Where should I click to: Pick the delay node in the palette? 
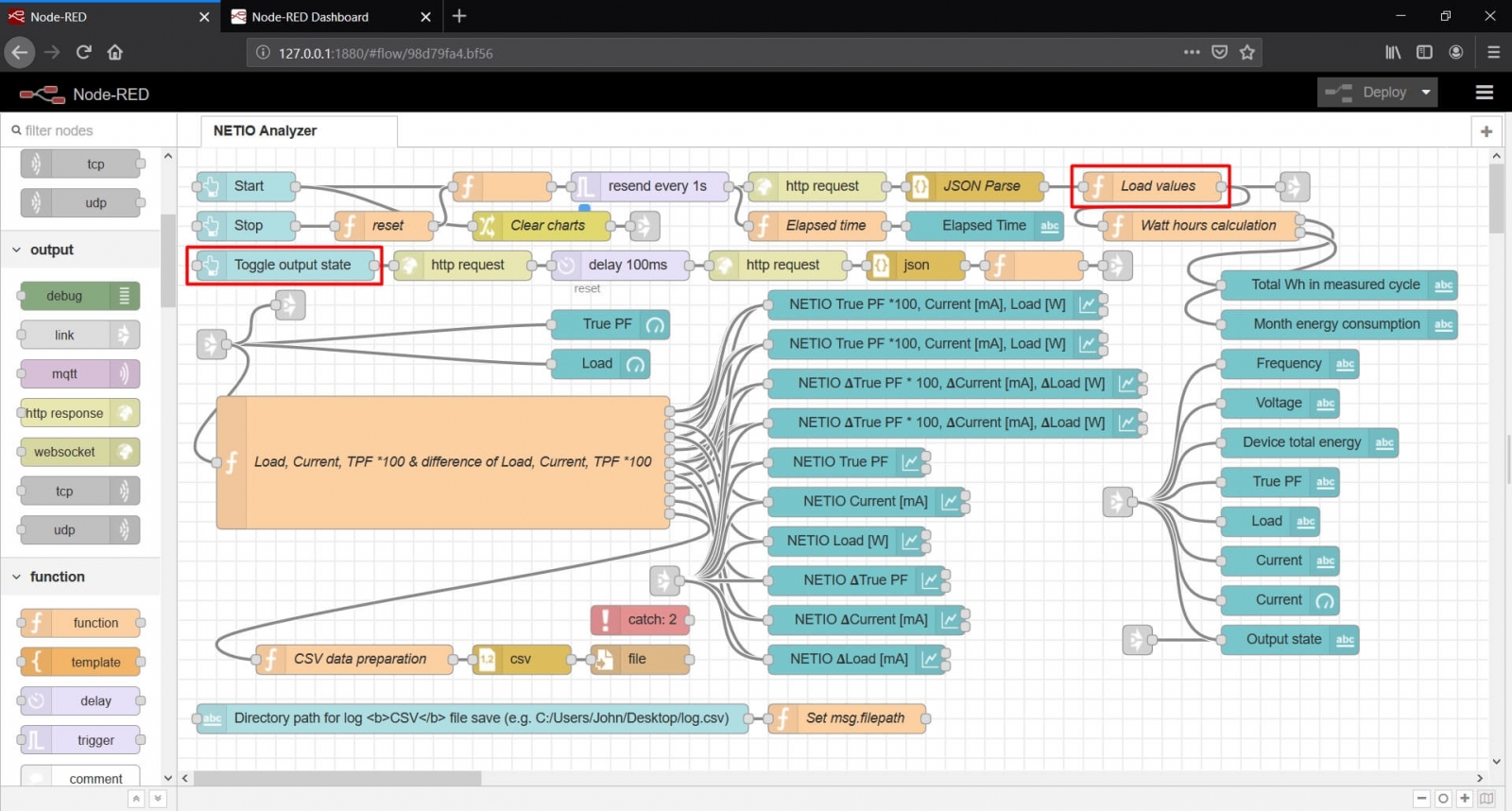coord(79,700)
